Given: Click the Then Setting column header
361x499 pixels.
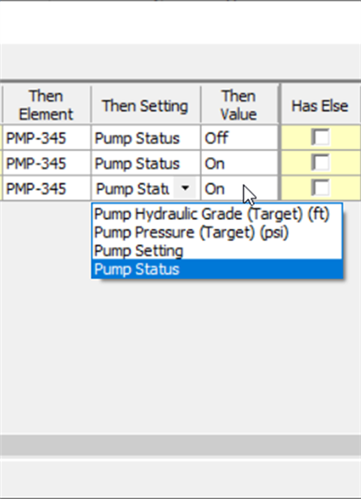Looking at the screenshot, I should click(146, 105).
